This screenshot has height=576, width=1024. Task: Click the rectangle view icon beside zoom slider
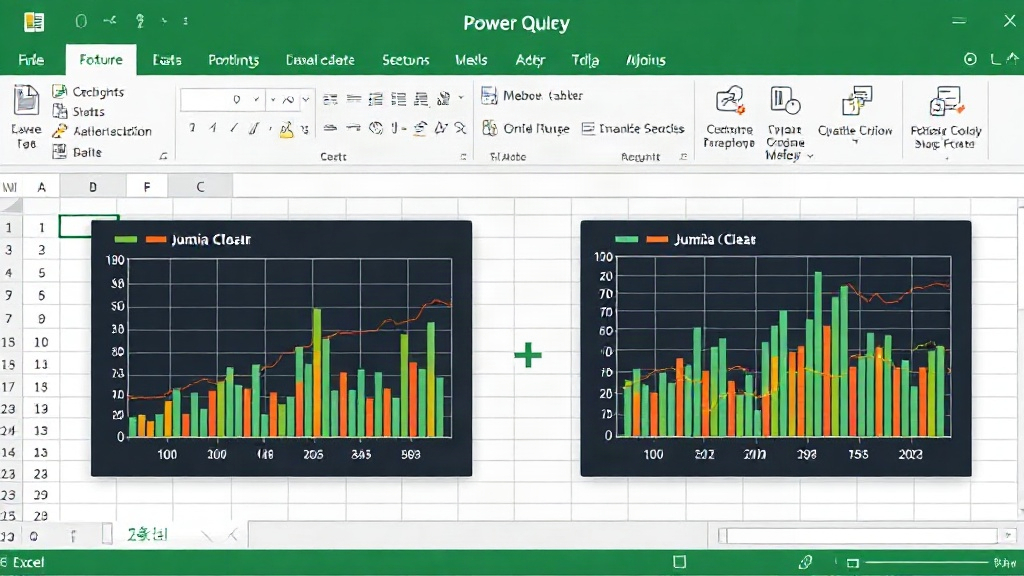click(852, 562)
